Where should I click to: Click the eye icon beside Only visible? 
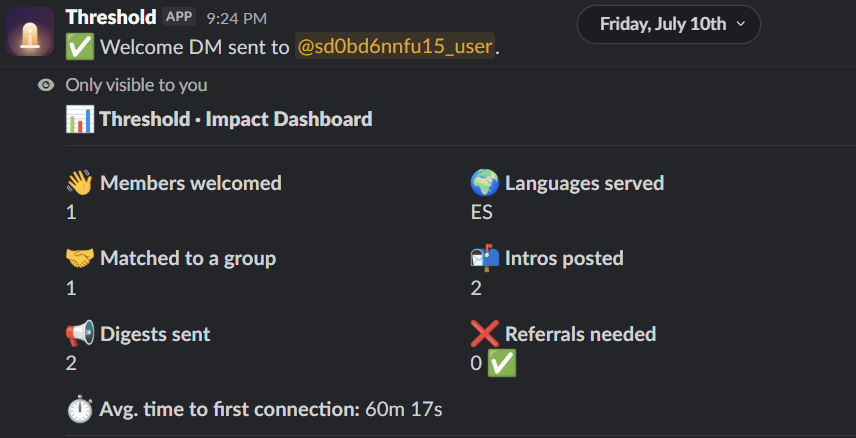pos(46,85)
